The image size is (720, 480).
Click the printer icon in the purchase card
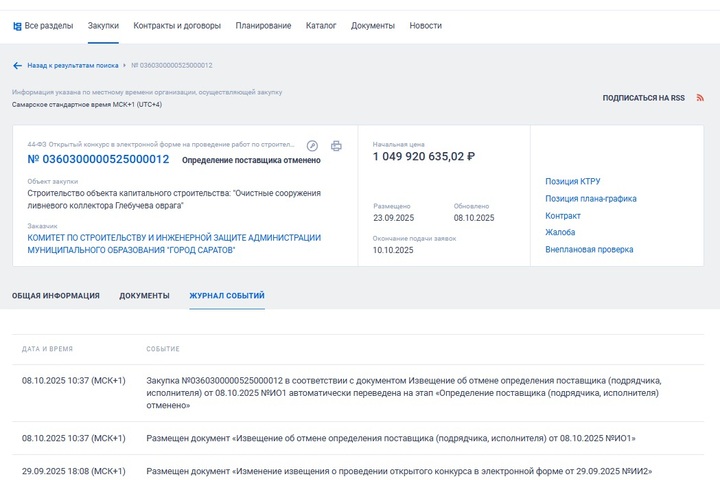(x=336, y=145)
